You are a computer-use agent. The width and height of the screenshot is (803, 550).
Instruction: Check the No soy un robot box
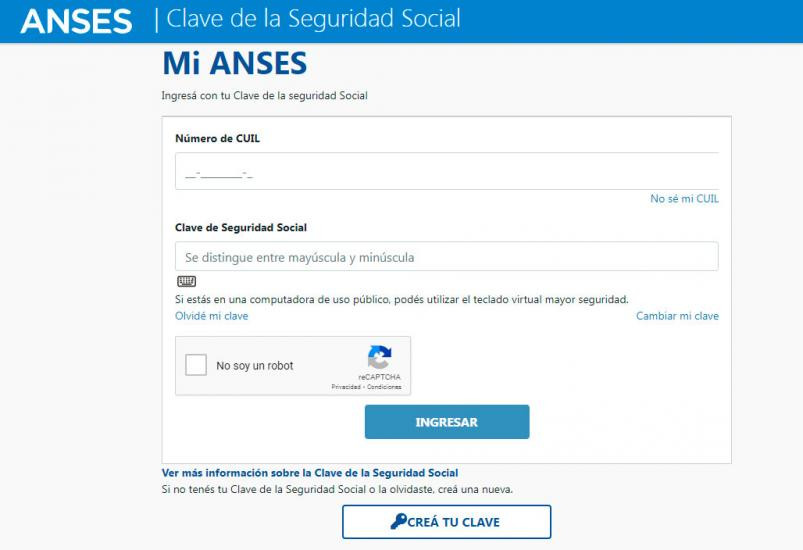tap(196, 365)
